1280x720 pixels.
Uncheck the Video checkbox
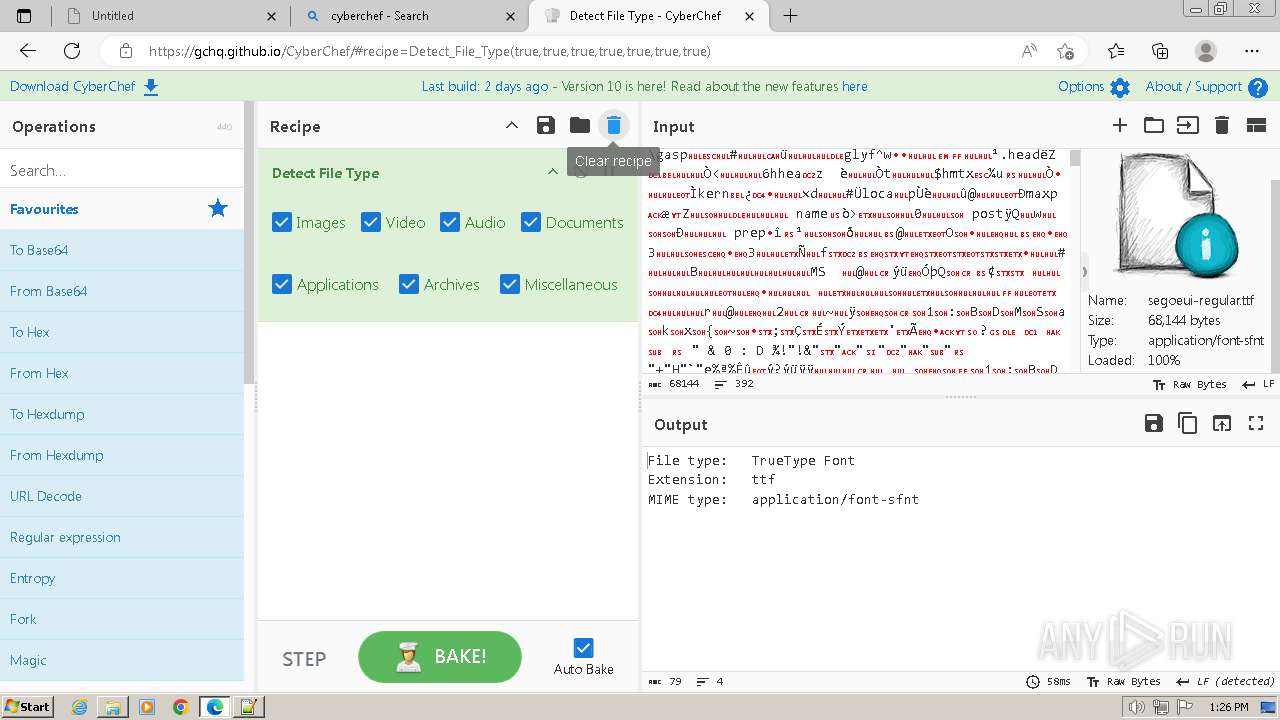(371, 222)
